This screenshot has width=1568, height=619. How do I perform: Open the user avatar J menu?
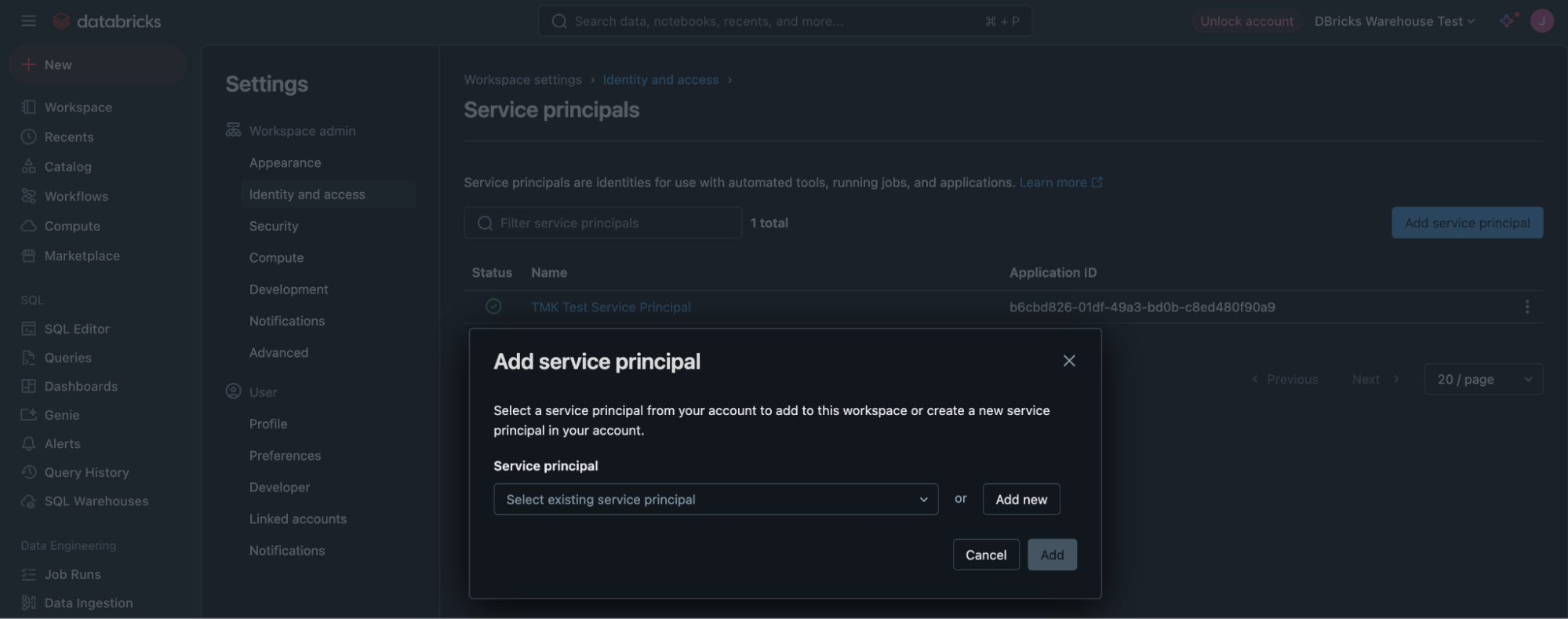coord(1541,21)
